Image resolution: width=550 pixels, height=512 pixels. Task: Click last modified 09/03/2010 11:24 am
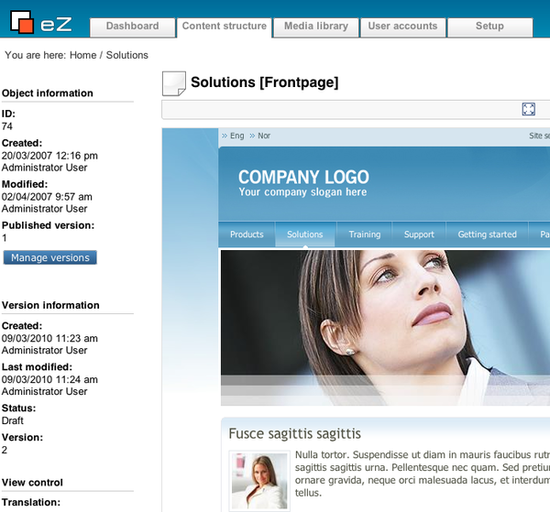point(49,379)
